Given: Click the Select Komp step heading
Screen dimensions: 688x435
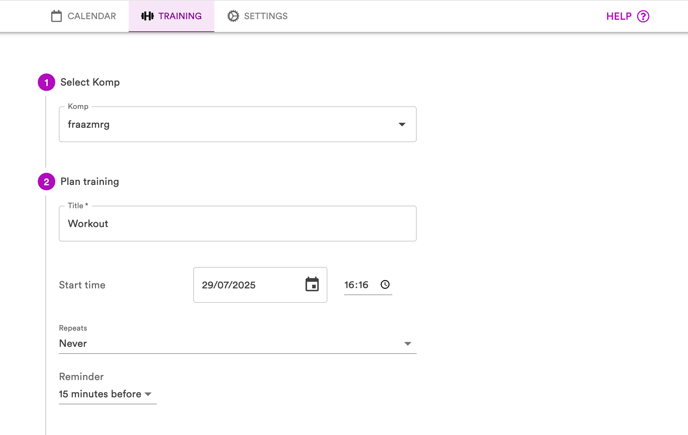Looking at the screenshot, I should 90,82.
